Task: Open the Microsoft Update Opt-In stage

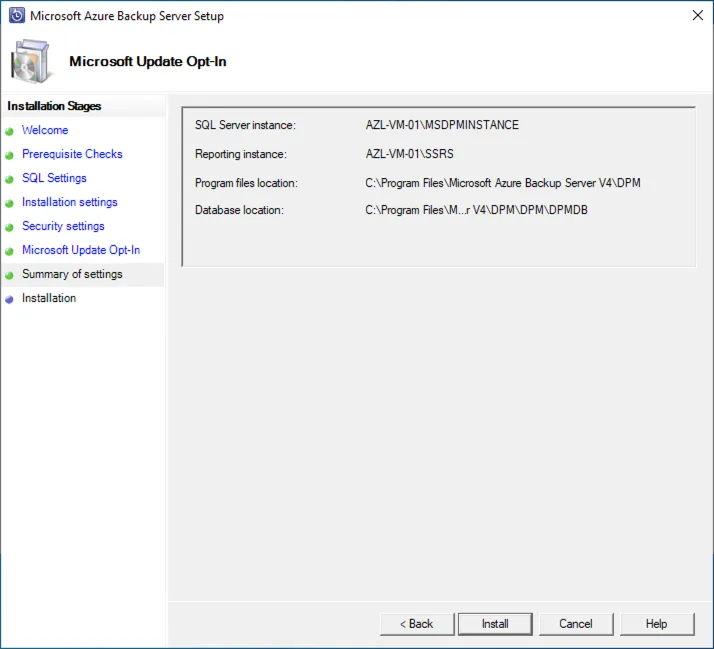Action: point(81,250)
